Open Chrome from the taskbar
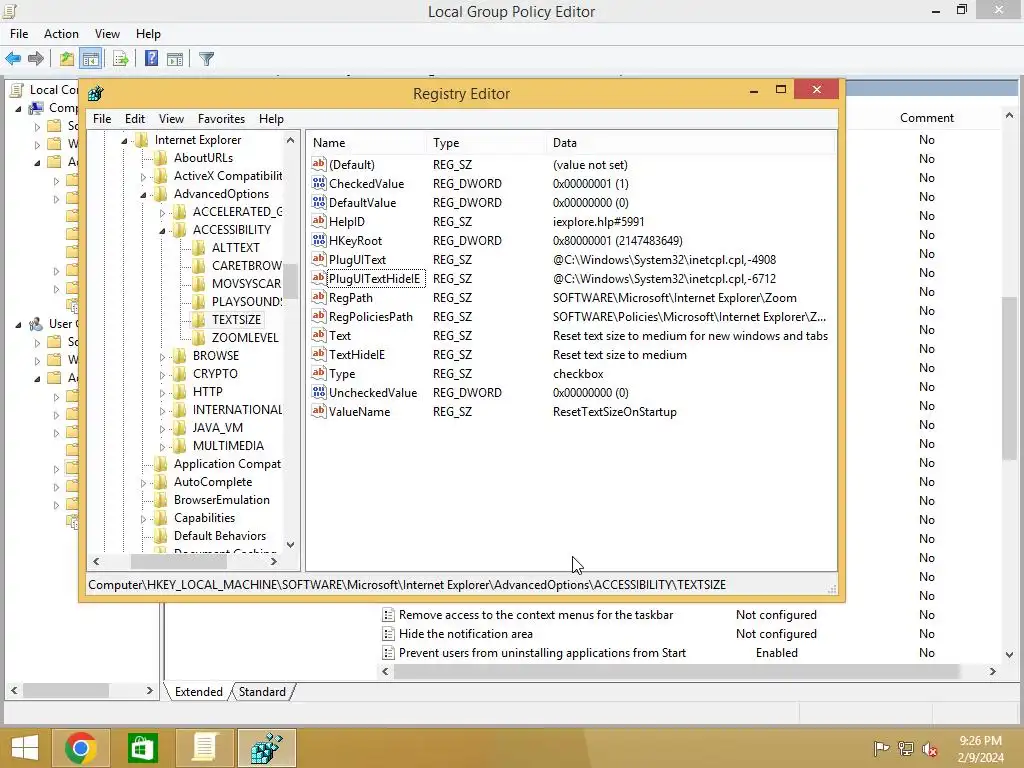1024x768 pixels. pyautogui.click(x=81, y=748)
